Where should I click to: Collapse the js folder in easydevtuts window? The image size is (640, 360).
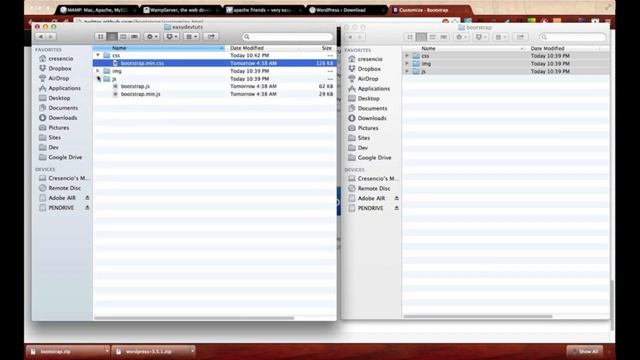[x=98, y=79]
